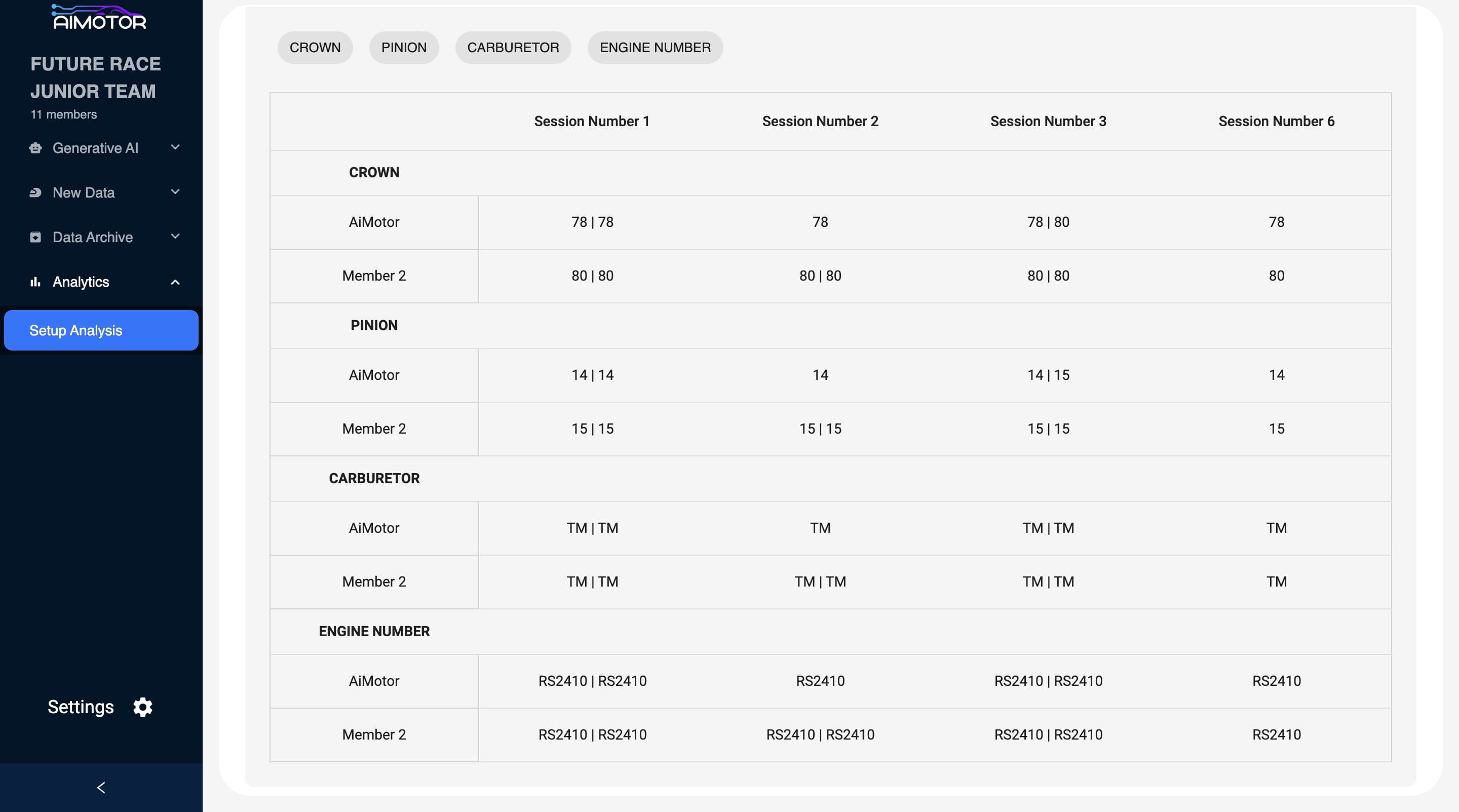Collapse the Analytics section chevron
The height and width of the screenshot is (812, 1459).
coord(175,282)
